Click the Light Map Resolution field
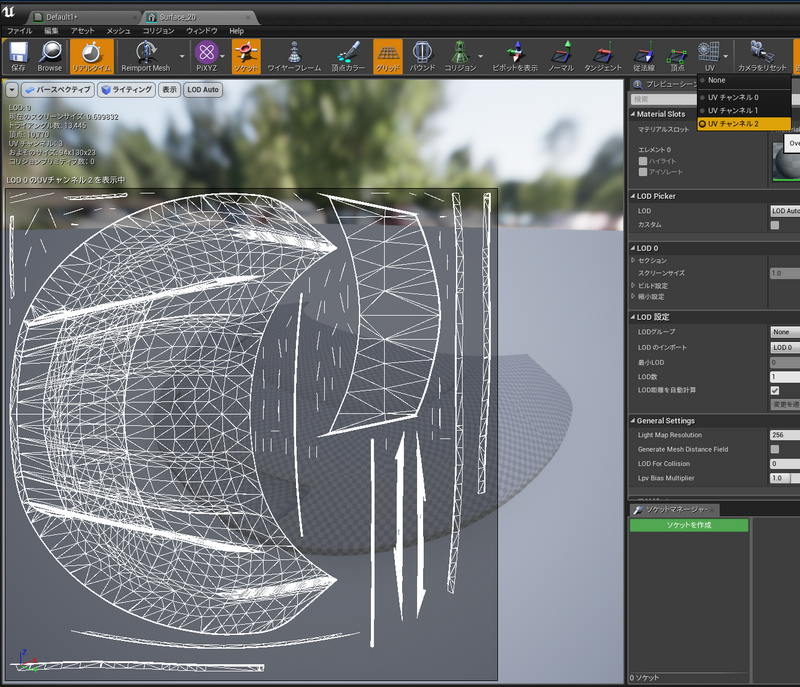Image resolution: width=800 pixels, height=687 pixels. click(x=785, y=435)
